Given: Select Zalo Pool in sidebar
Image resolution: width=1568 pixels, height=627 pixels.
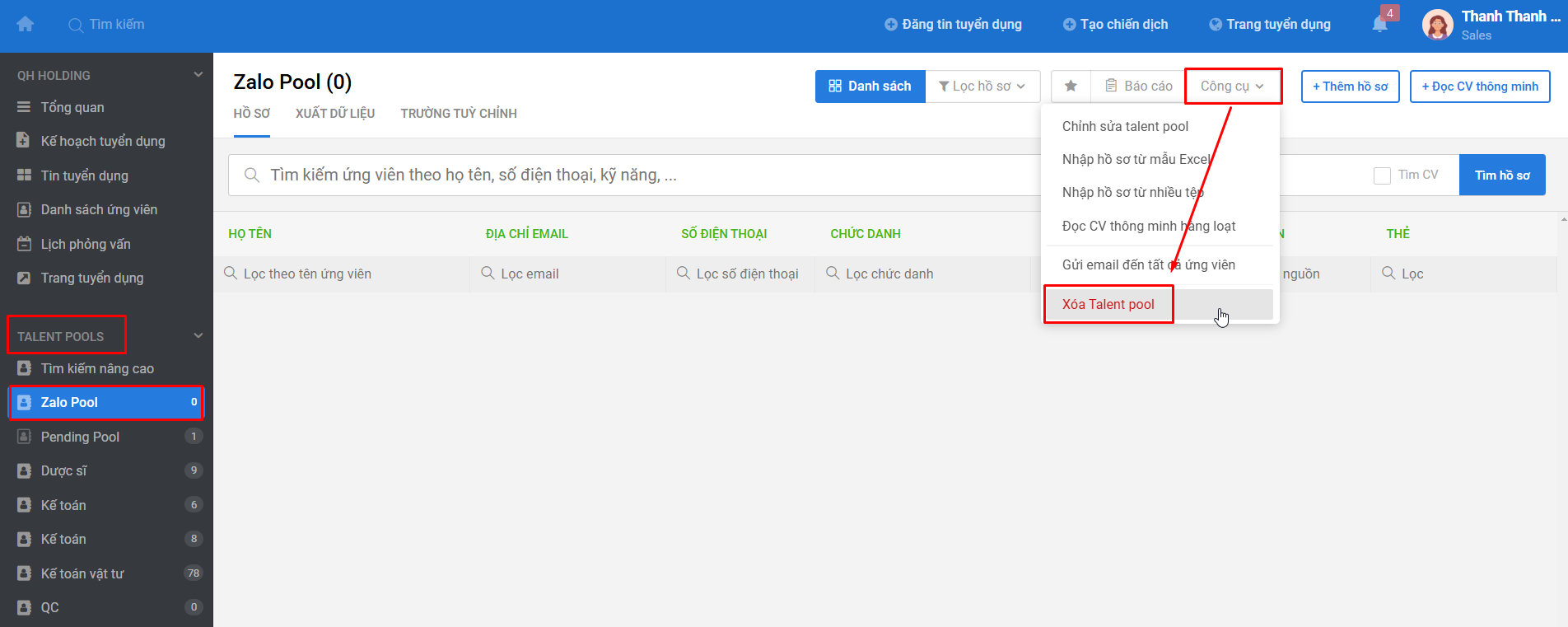Looking at the screenshot, I should click(x=106, y=402).
